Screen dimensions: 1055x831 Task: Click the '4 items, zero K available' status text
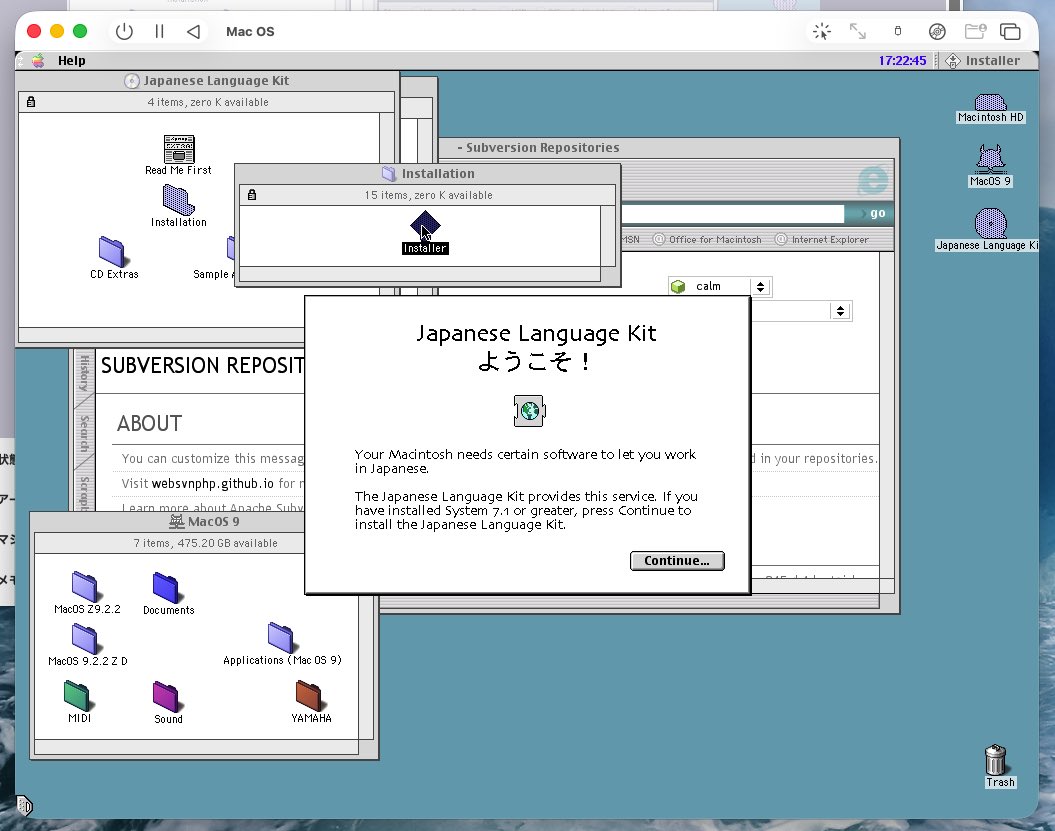pyautogui.click(x=207, y=102)
